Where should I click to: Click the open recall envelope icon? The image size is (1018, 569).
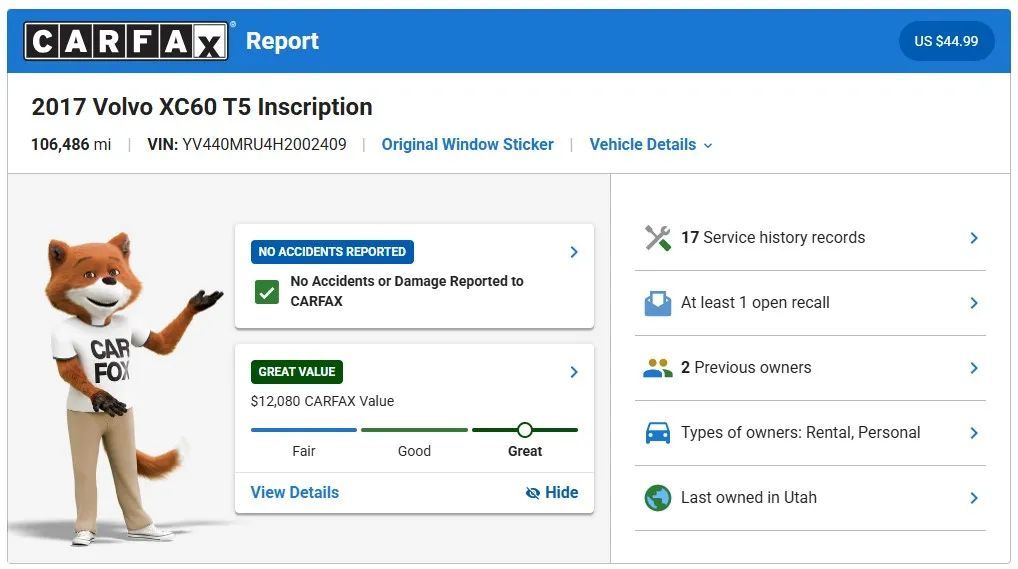coord(657,303)
